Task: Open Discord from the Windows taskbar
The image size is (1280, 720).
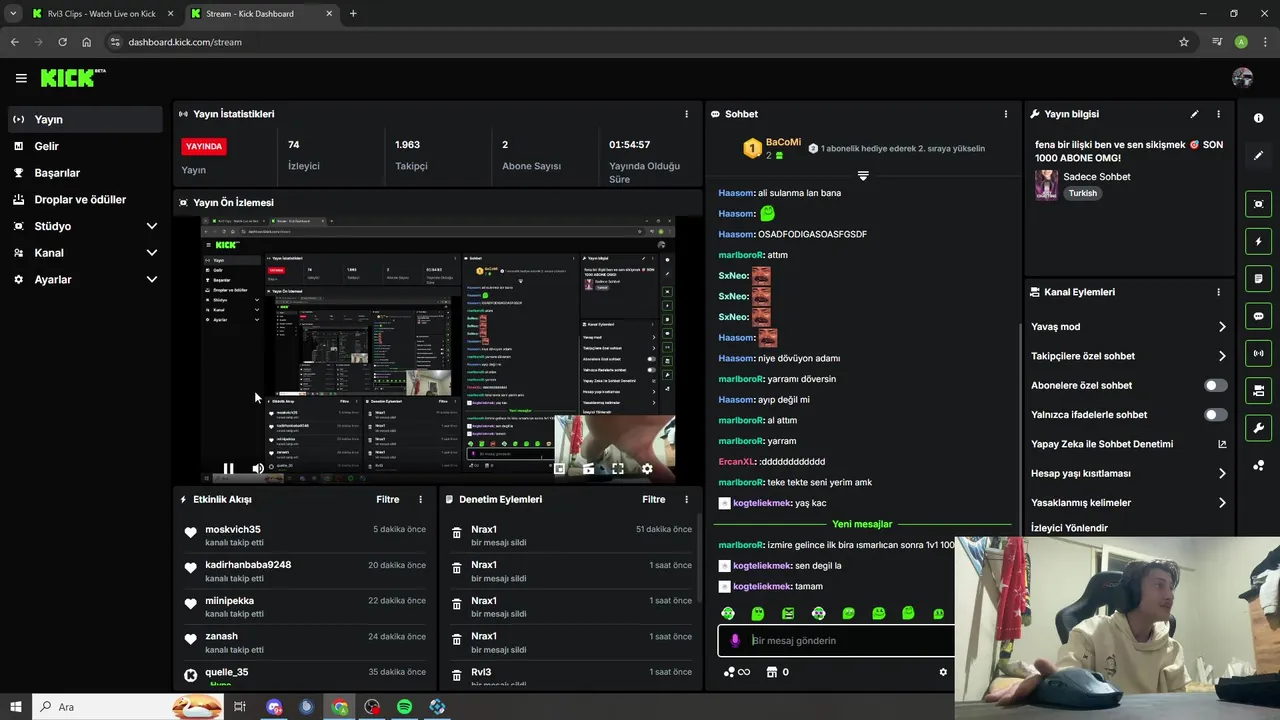Action: 274,707
